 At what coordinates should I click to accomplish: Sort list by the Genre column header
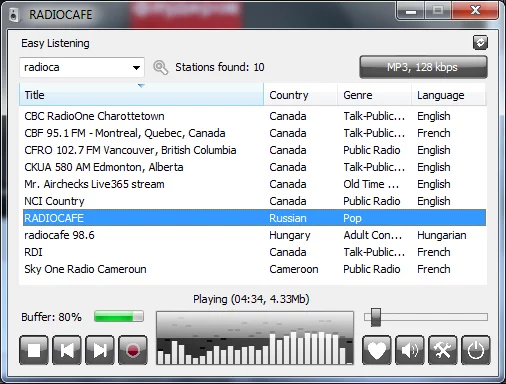375,95
